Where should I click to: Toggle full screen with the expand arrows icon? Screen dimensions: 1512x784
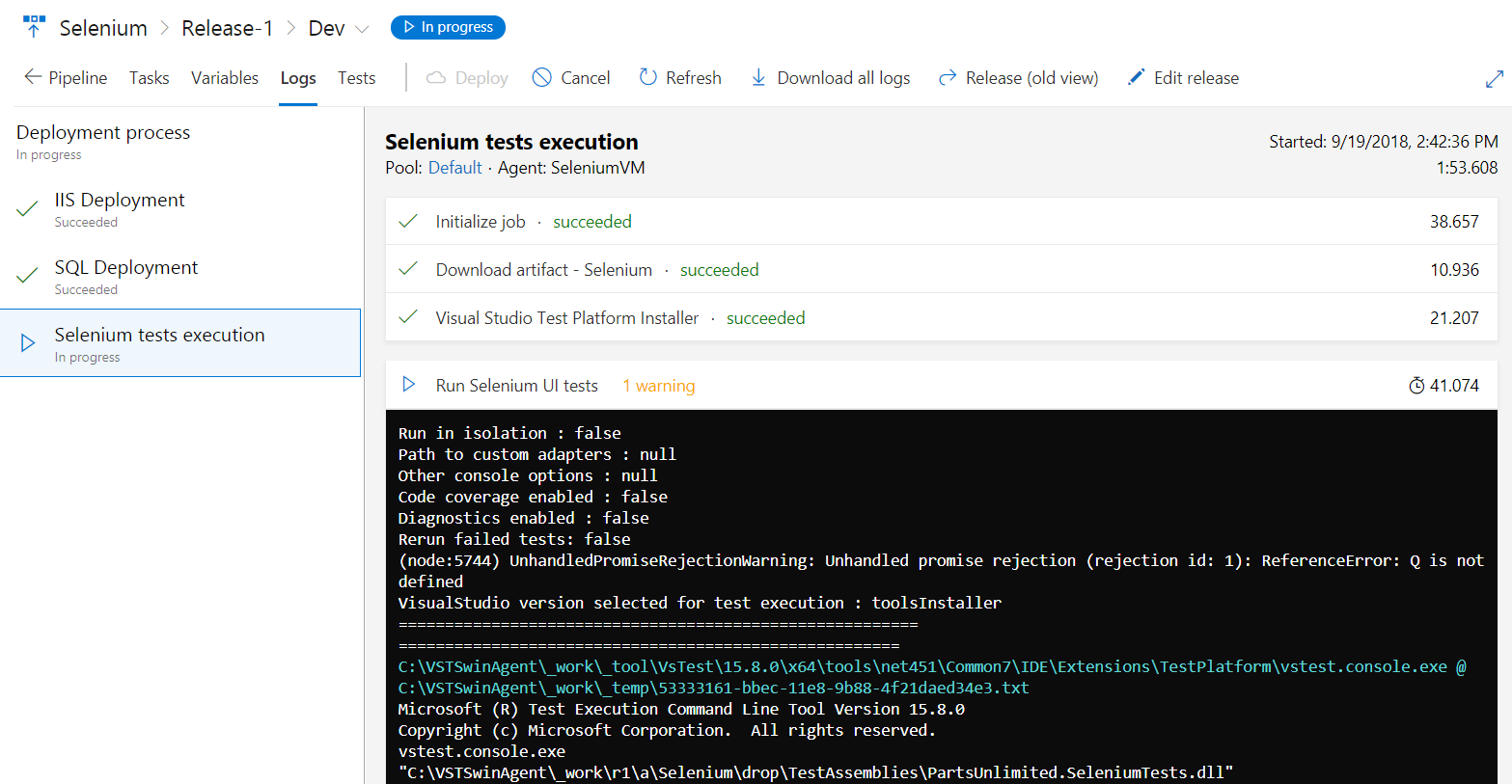1495,79
